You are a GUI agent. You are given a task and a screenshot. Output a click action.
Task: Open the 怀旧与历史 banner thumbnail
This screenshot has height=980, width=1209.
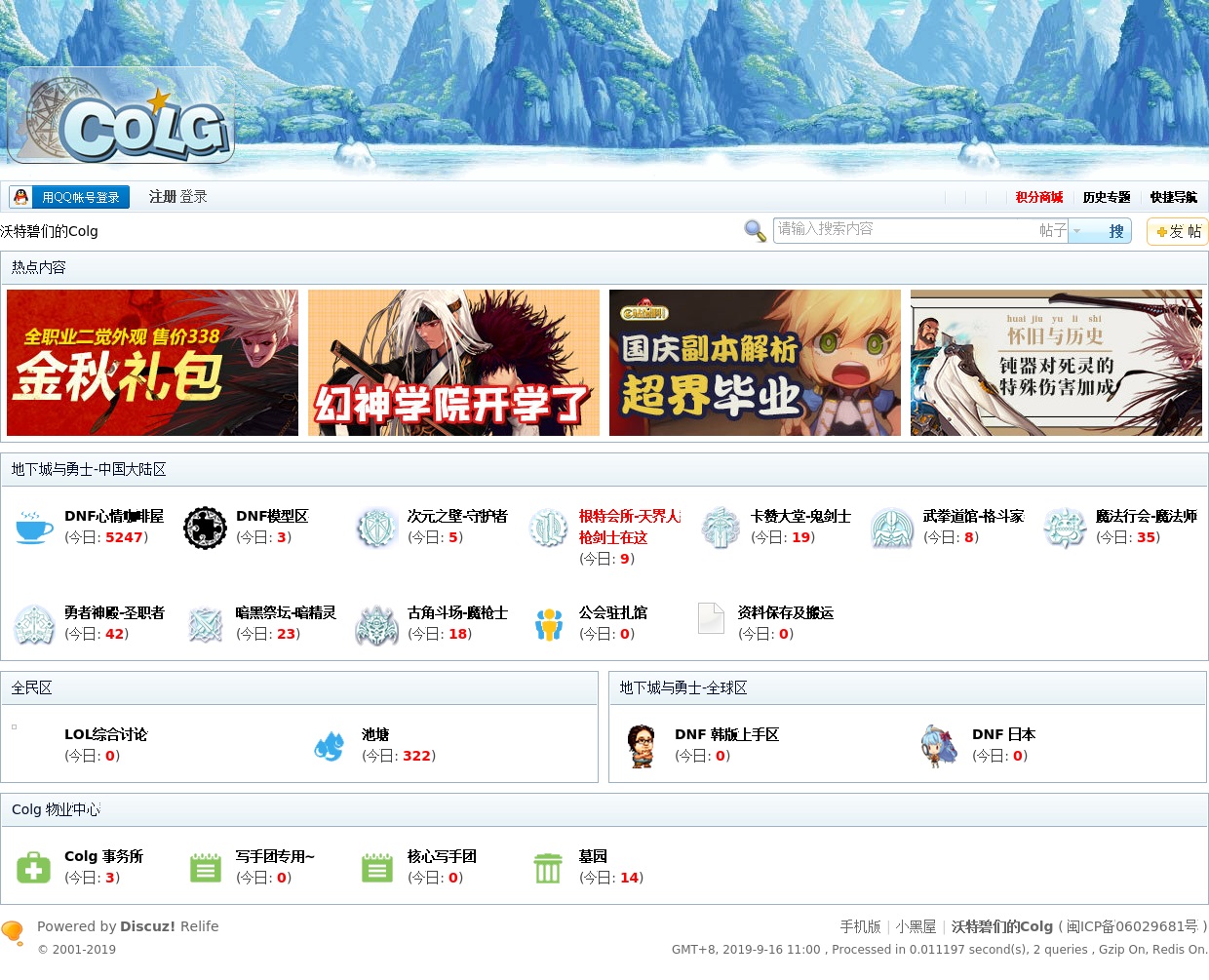[x=1056, y=363]
